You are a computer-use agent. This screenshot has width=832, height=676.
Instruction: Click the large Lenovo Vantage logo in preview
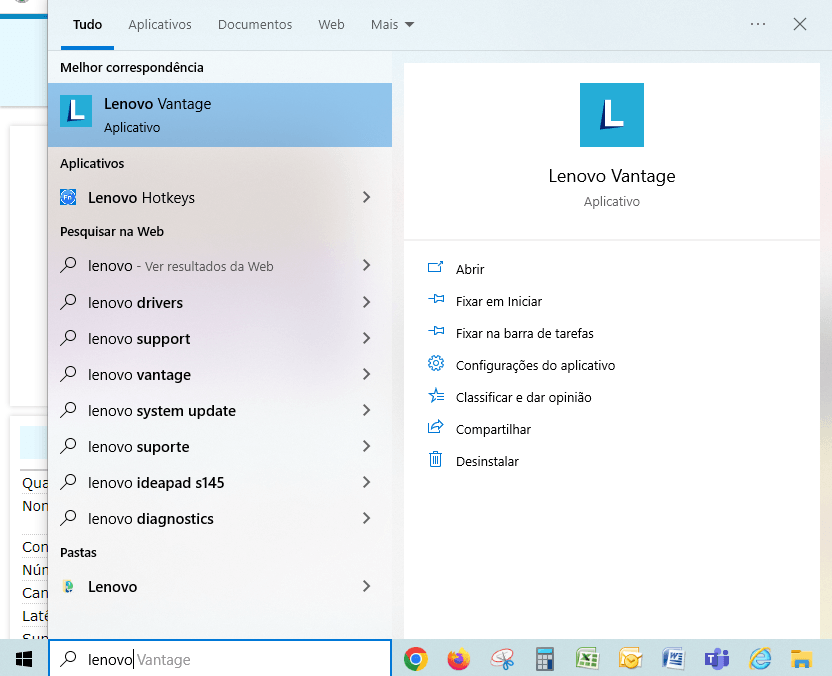coord(611,115)
